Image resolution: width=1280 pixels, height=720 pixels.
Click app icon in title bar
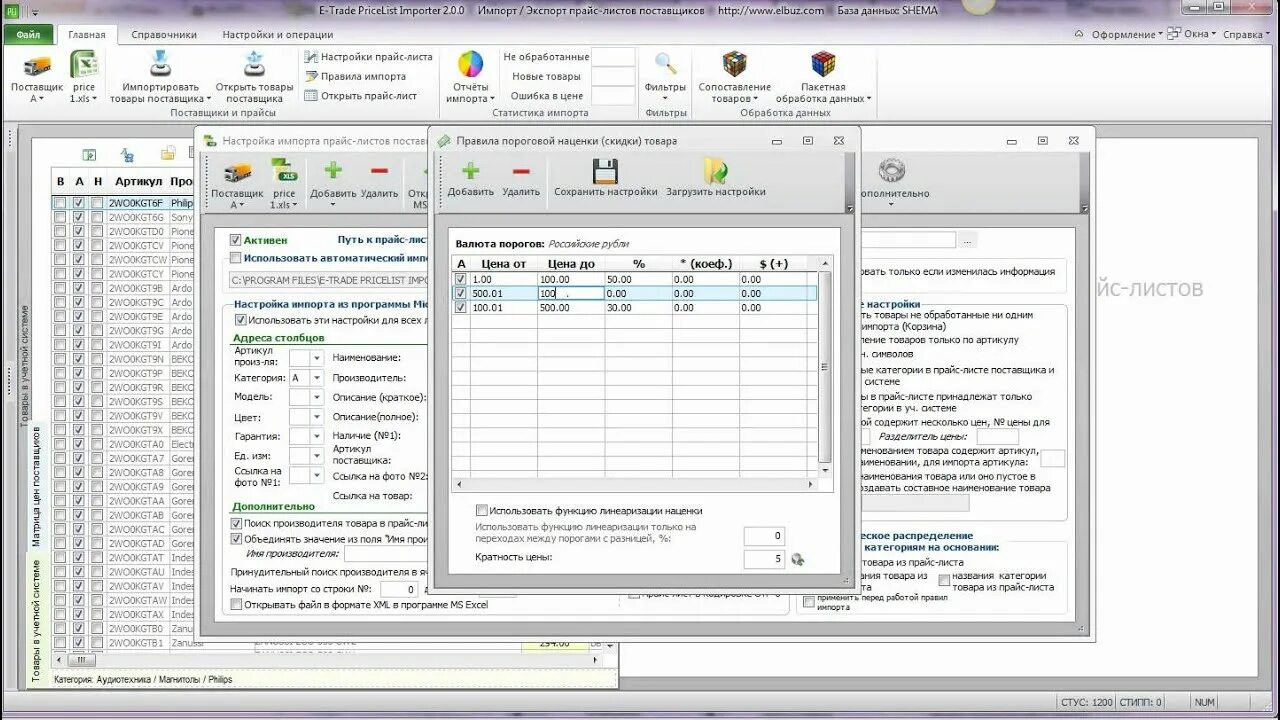(x=12, y=10)
